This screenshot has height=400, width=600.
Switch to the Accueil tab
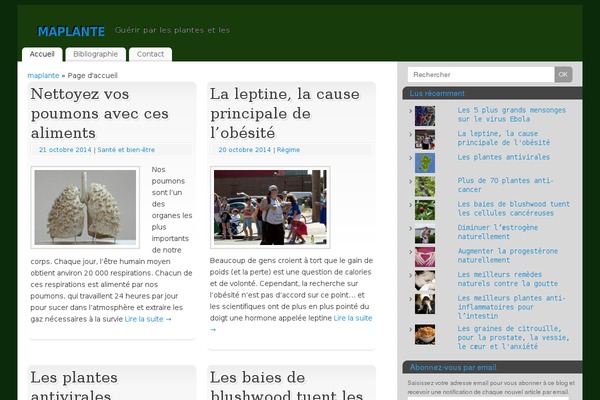click(42, 54)
